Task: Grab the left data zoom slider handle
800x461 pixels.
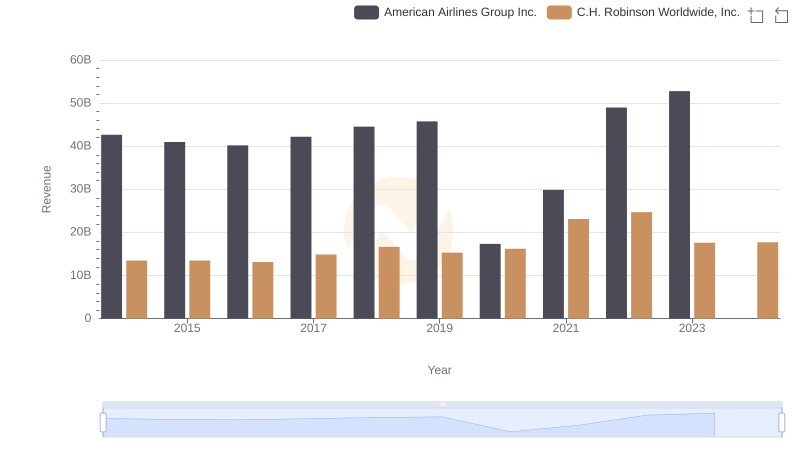Action: pyautogui.click(x=103, y=423)
